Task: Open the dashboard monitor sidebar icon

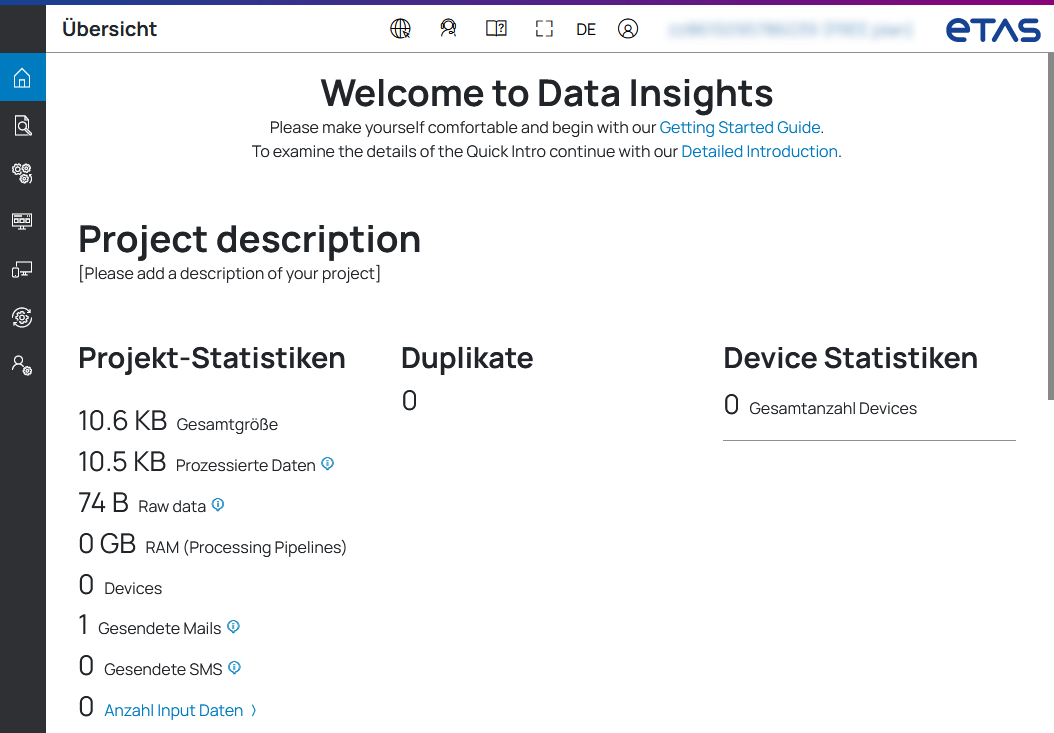Action: pyautogui.click(x=22, y=221)
